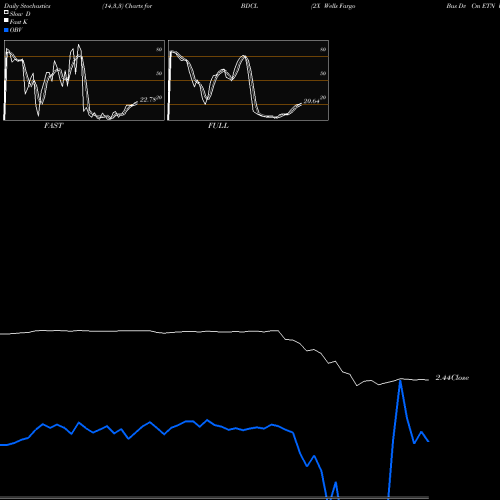500x500 pixels.
Task: Click the blue OBV spike peak
Action: [x=400, y=381]
